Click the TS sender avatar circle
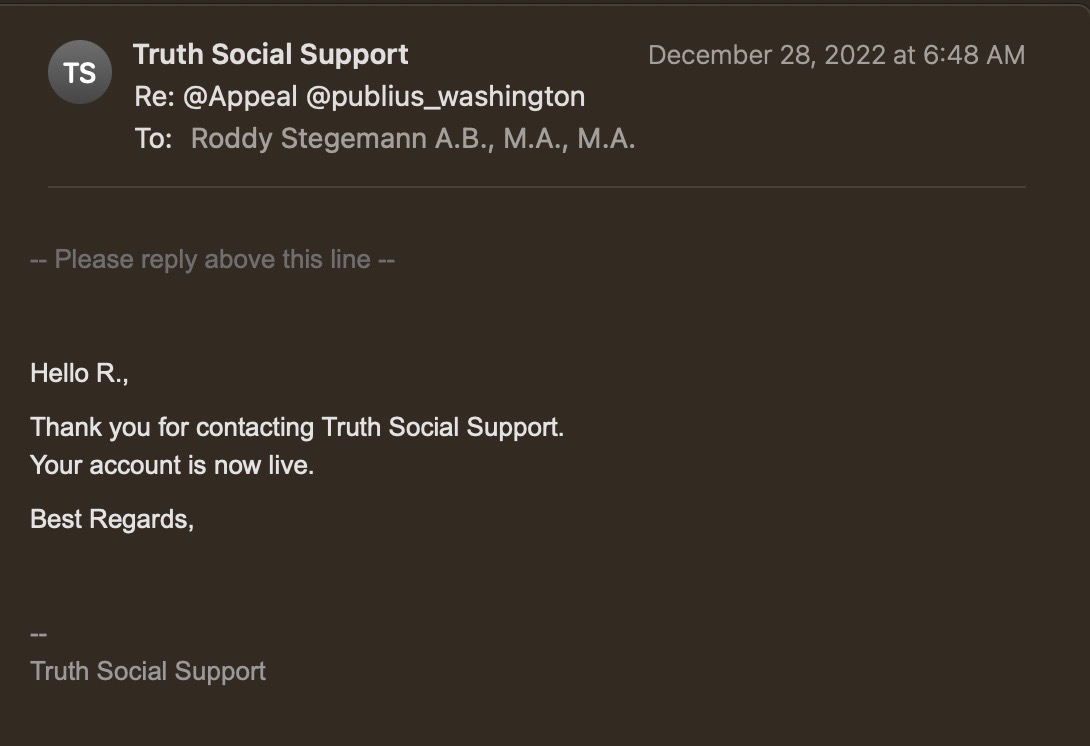Image resolution: width=1090 pixels, height=746 pixels. (x=80, y=72)
